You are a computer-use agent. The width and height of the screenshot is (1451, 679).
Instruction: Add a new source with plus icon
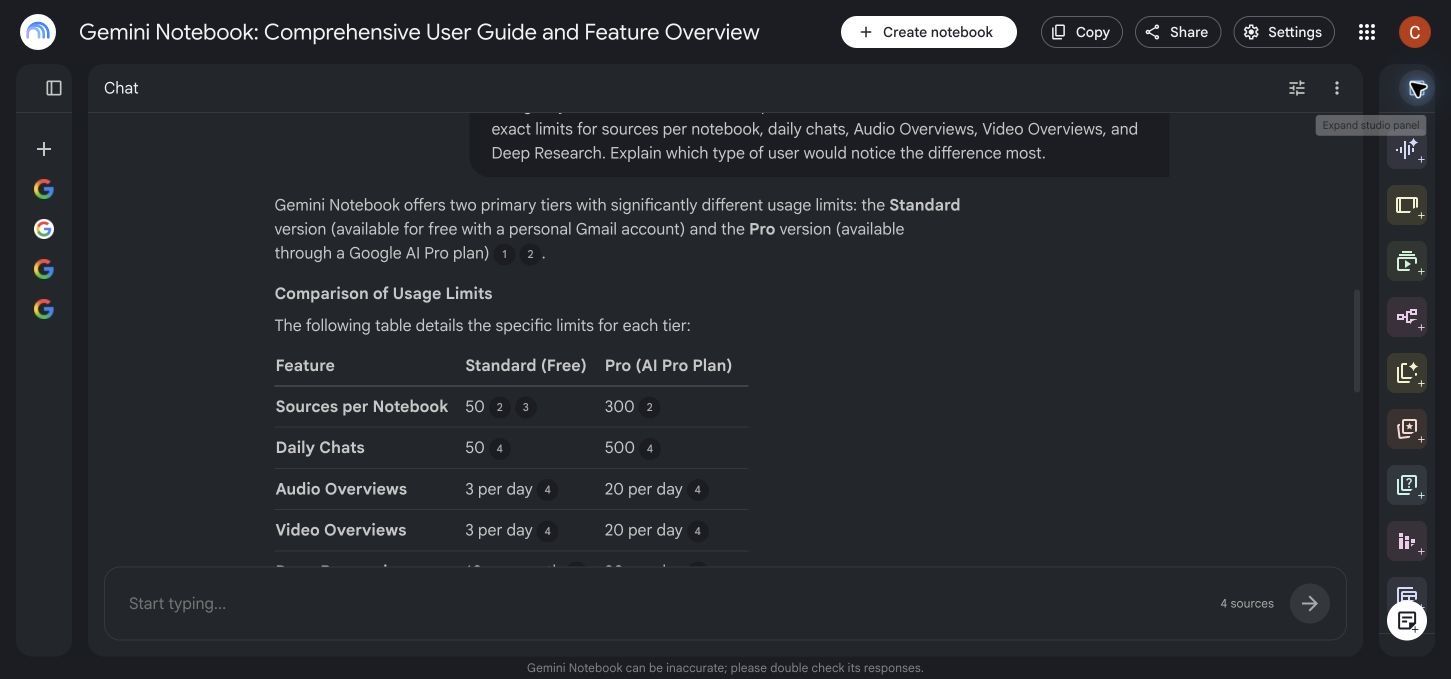(x=44, y=149)
